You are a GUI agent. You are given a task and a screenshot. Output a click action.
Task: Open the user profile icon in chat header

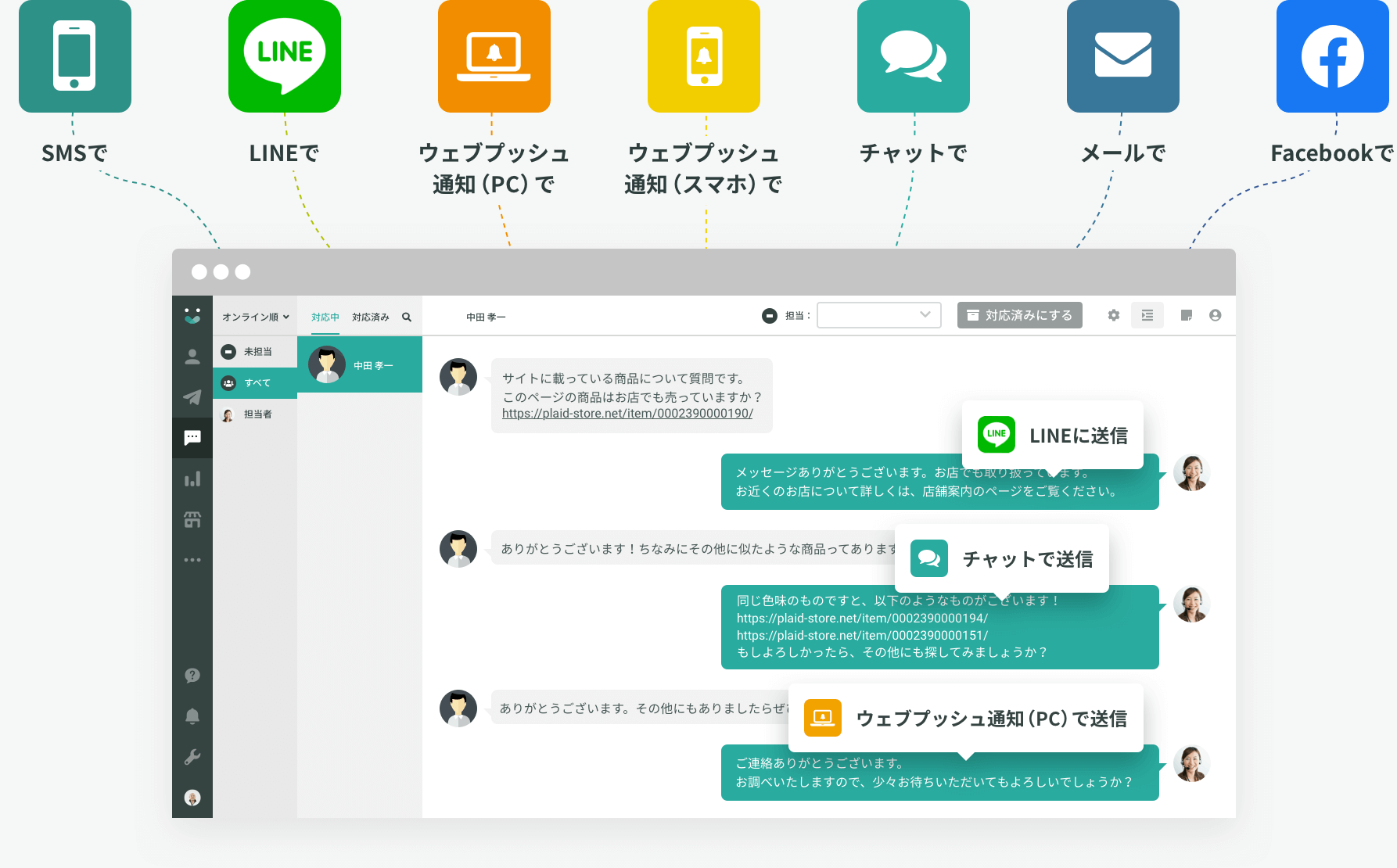[x=1215, y=315]
